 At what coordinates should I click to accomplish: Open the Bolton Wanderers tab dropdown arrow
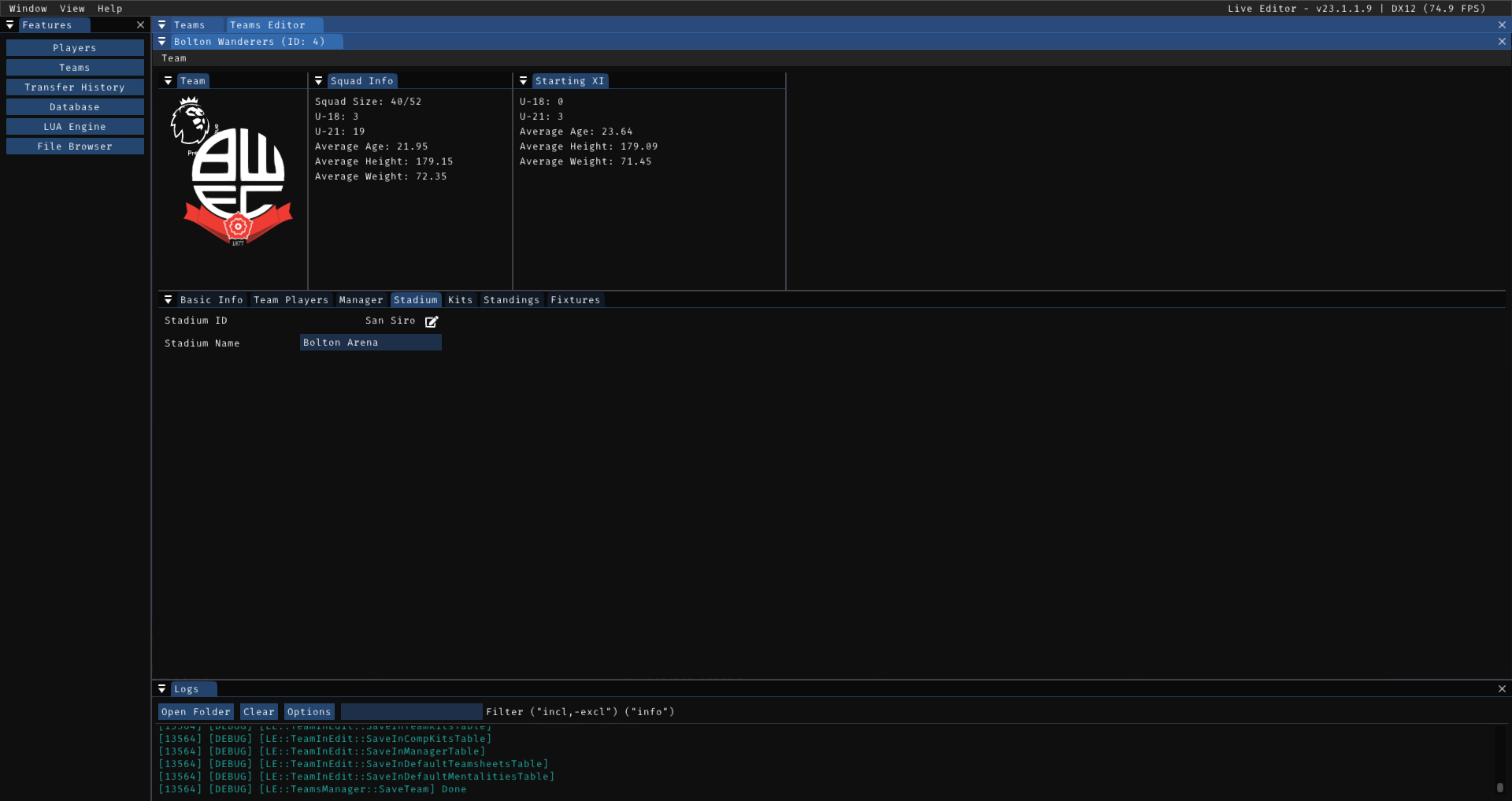[162, 42]
